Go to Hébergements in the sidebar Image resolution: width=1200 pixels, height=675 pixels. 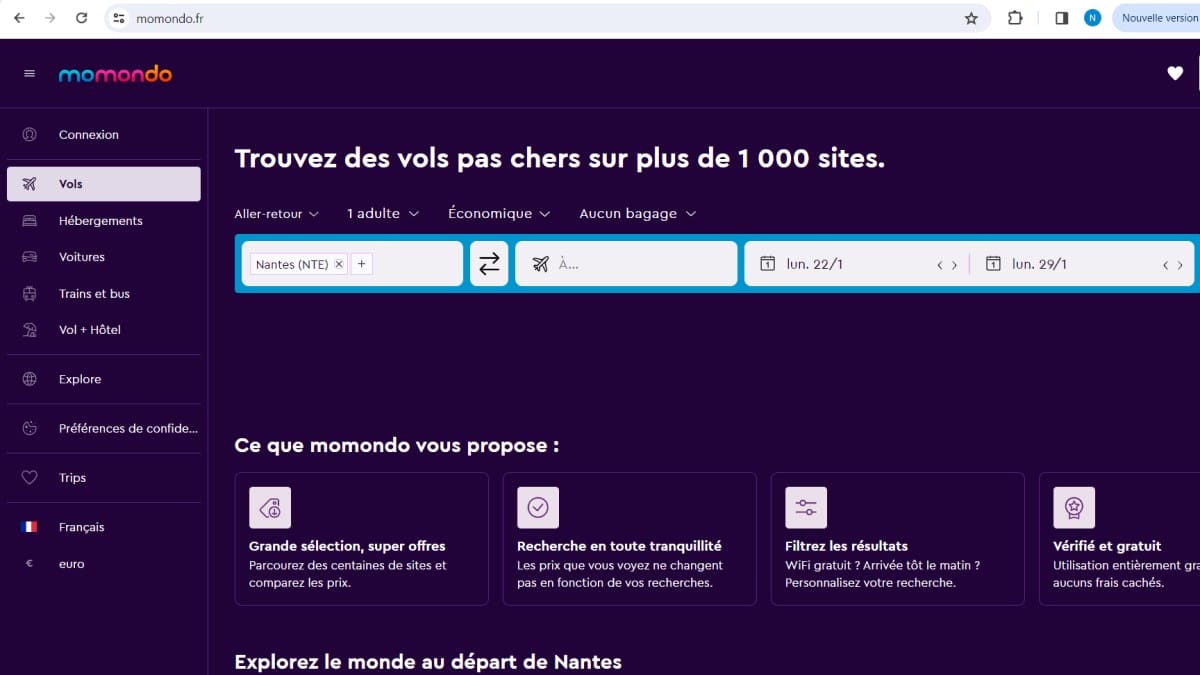point(100,221)
